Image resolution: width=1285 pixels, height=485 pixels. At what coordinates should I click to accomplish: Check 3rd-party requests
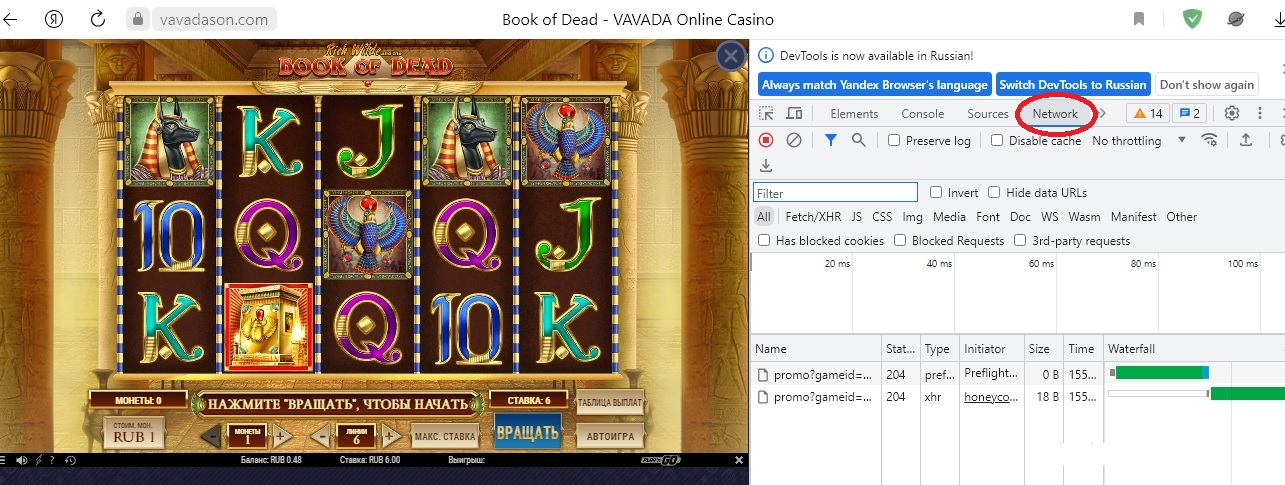click(x=1020, y=241)
